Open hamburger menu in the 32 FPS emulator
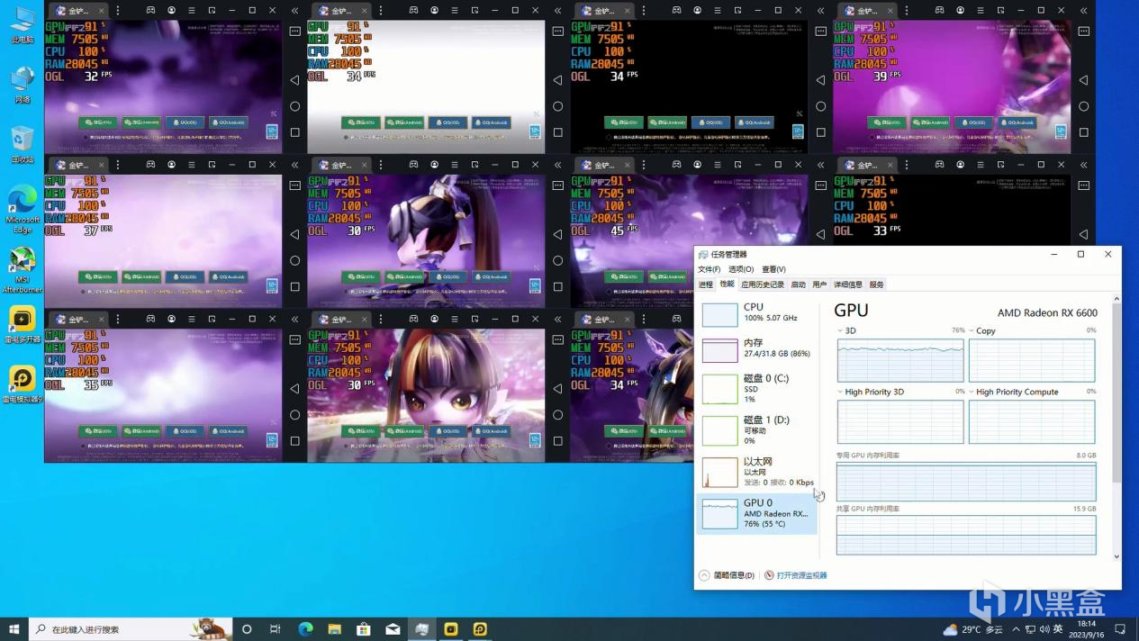Image resolution: width=1139 pixels, height=641 pixels. point(192,11)
